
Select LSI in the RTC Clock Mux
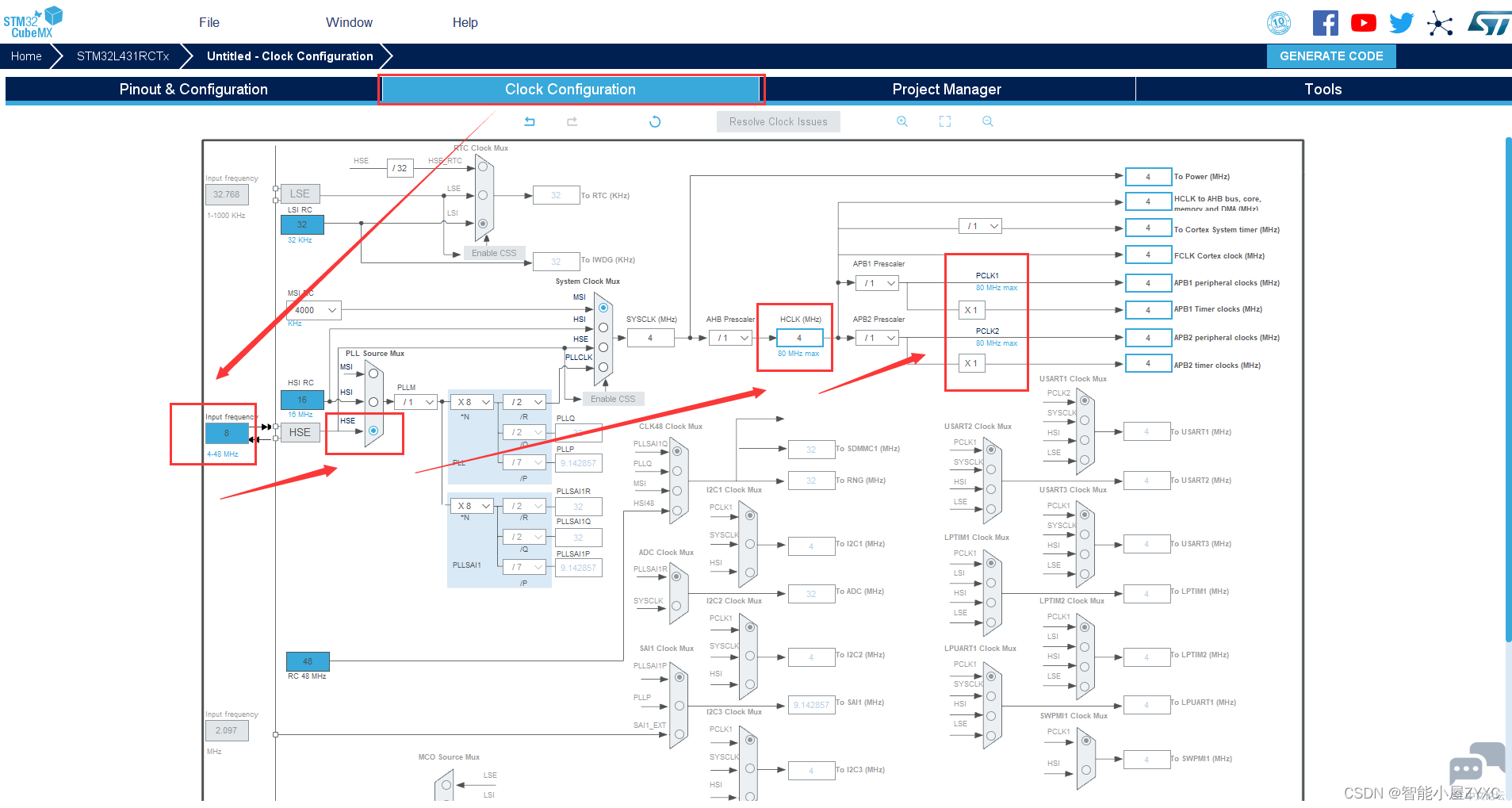pos(483,224)
